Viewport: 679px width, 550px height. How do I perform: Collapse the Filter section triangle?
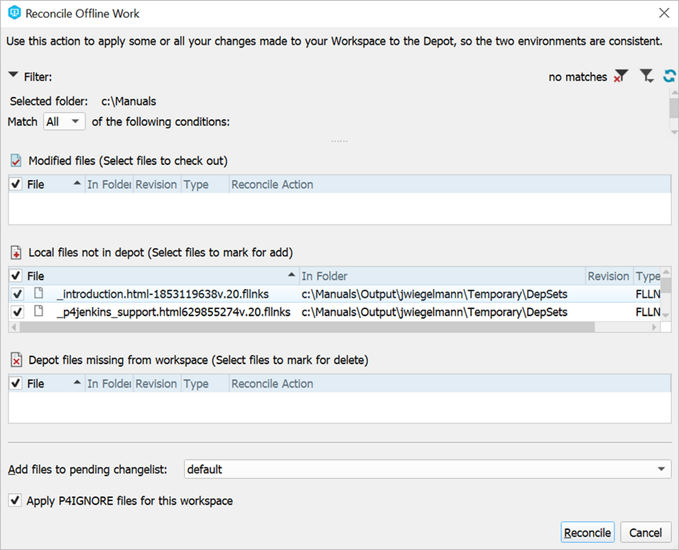click(x=13, y=76)
